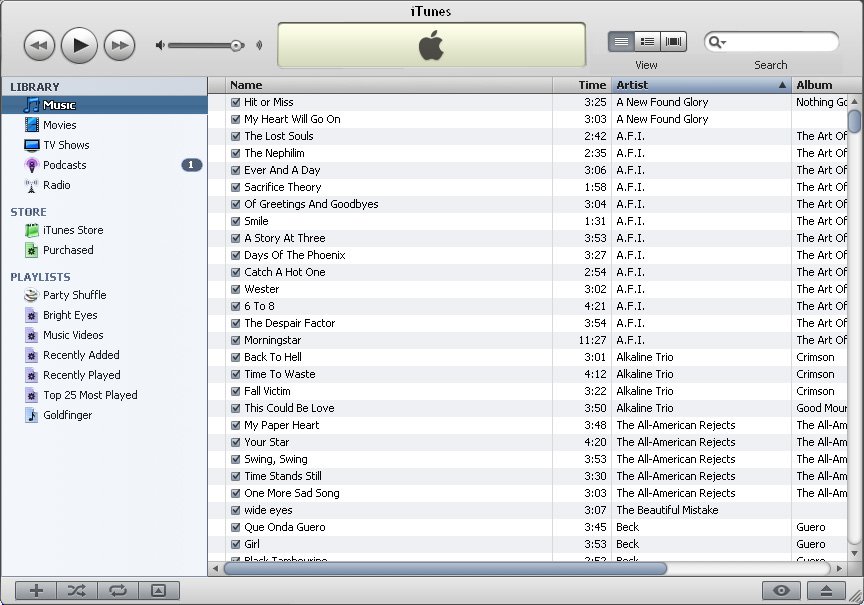This screenshot has height=605, width=864.
Task: Show or hide the artwork viewer
Action: coord(159,591)
